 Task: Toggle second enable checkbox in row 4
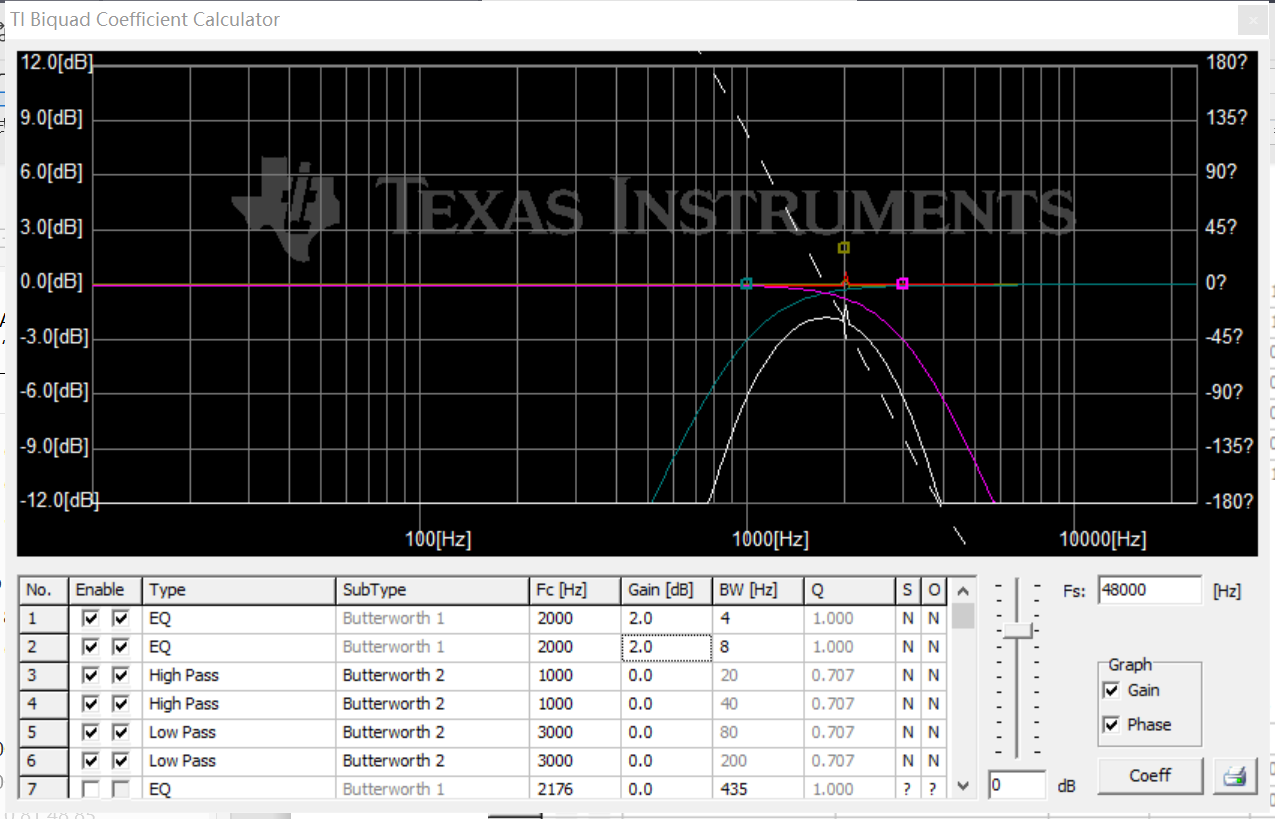click(x=121, y=704)
